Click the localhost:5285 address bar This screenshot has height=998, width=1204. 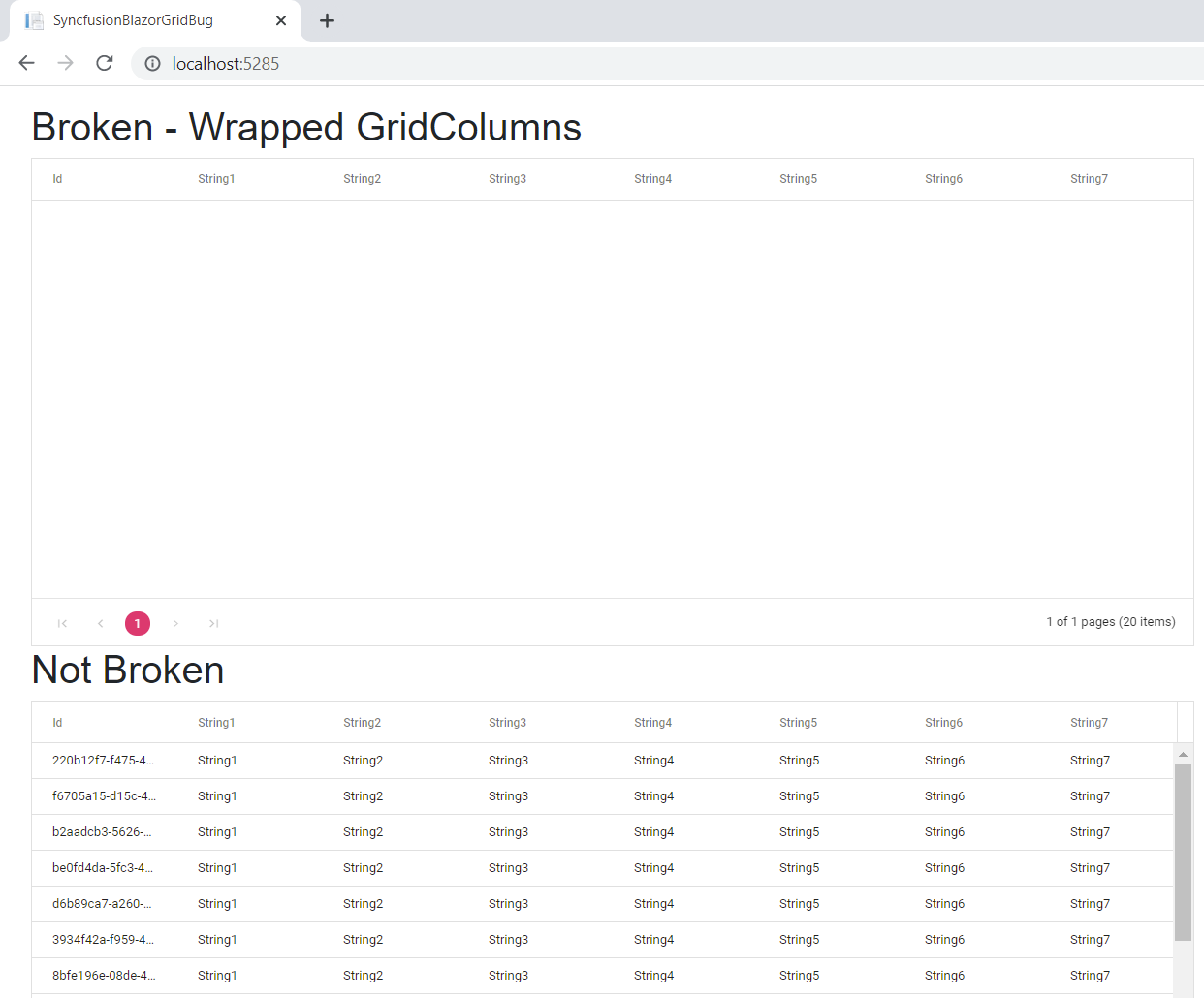[582, 64]
